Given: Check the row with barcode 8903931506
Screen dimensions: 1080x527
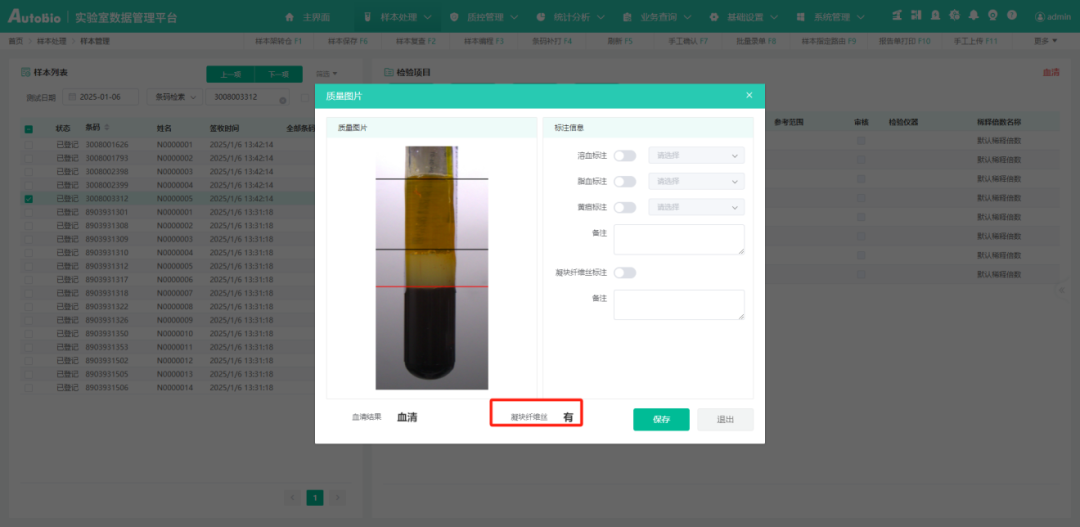Looking at the screenshot, I should coord(28,388).
